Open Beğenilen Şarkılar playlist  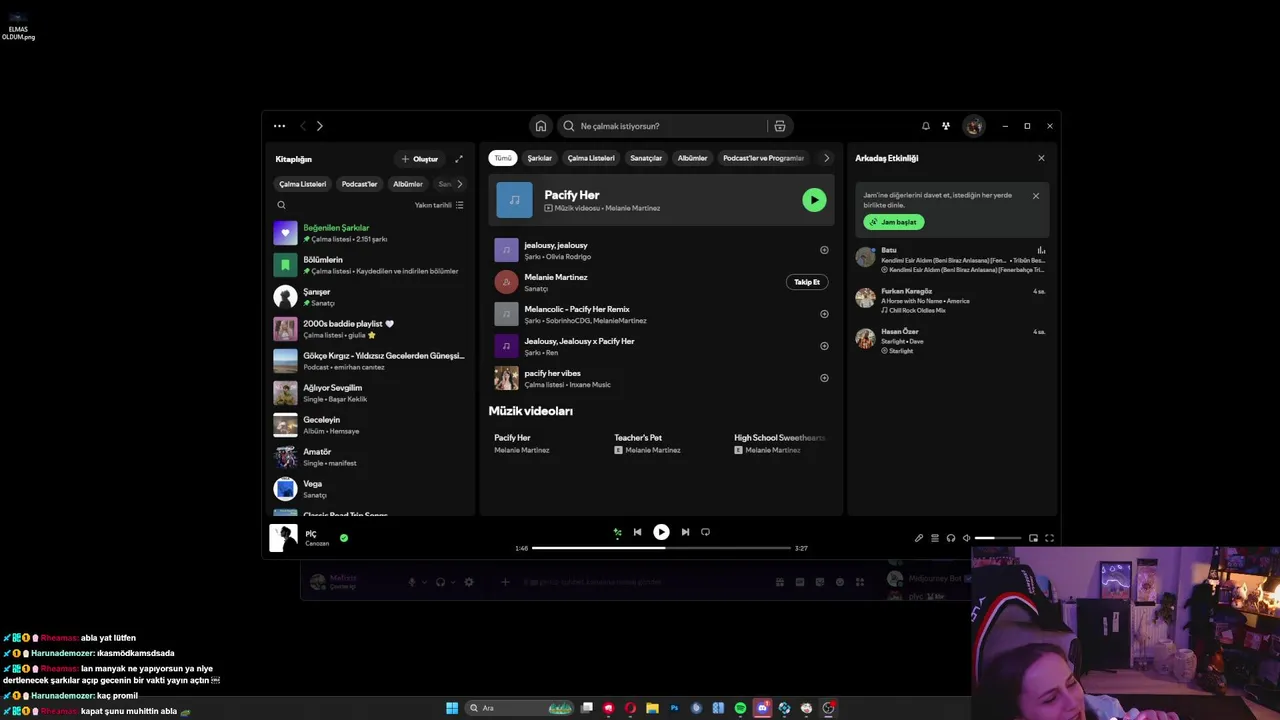(370, 233)
